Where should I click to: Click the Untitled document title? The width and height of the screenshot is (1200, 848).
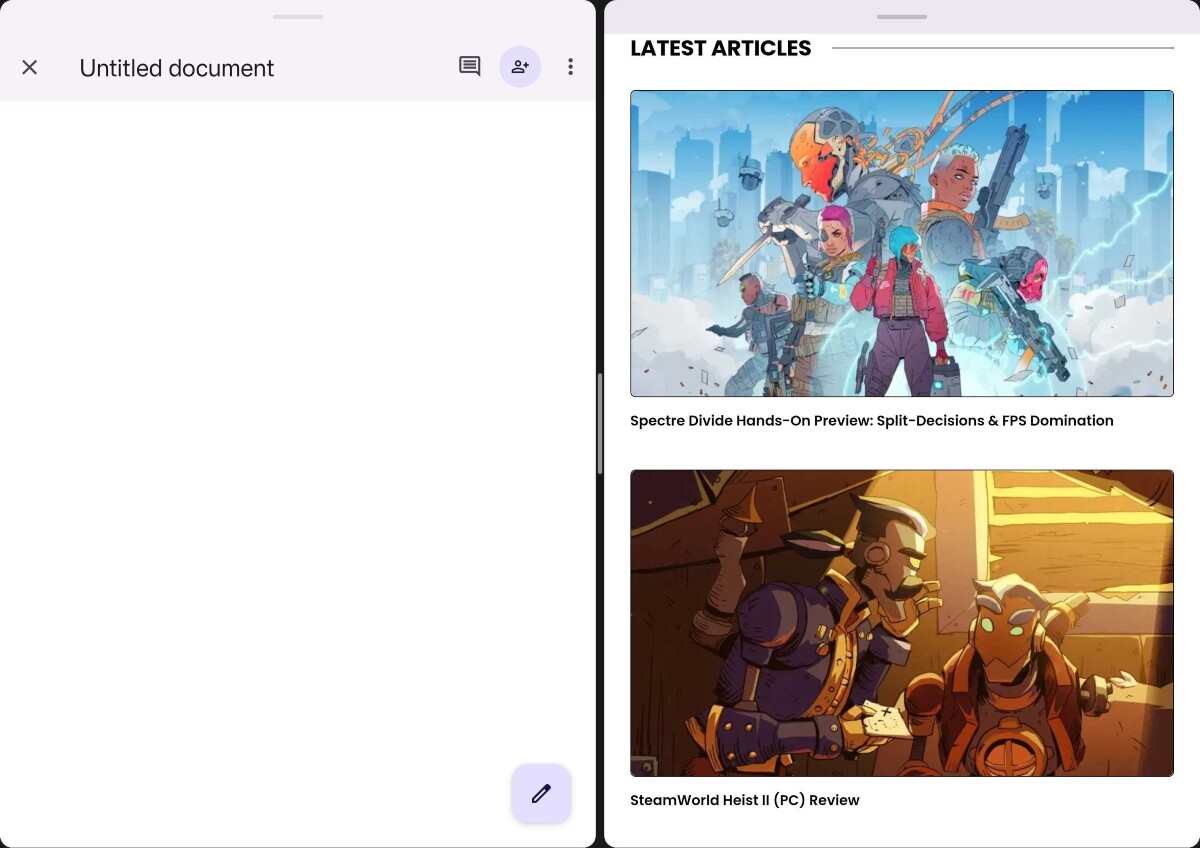coord(177,68)
